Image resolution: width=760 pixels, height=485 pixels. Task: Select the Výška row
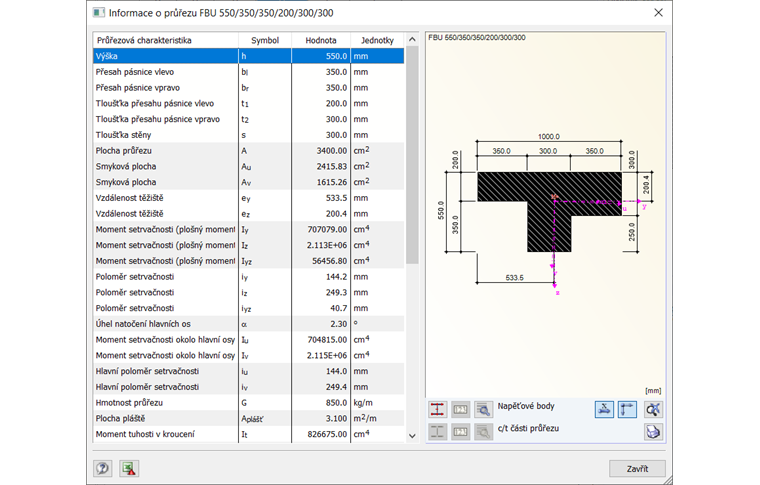pos(165,57)
